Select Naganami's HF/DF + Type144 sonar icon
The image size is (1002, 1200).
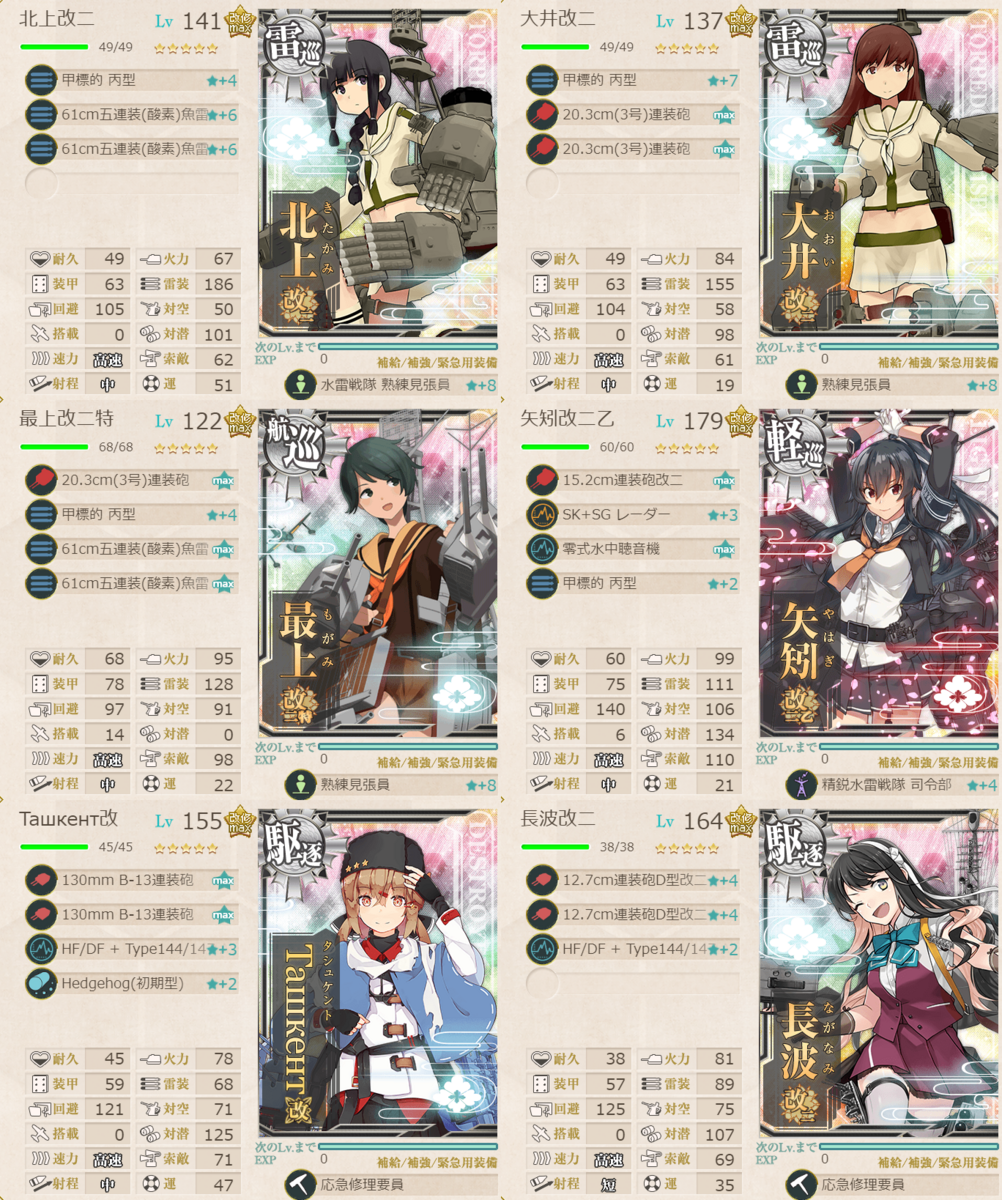tap(542, 949)
